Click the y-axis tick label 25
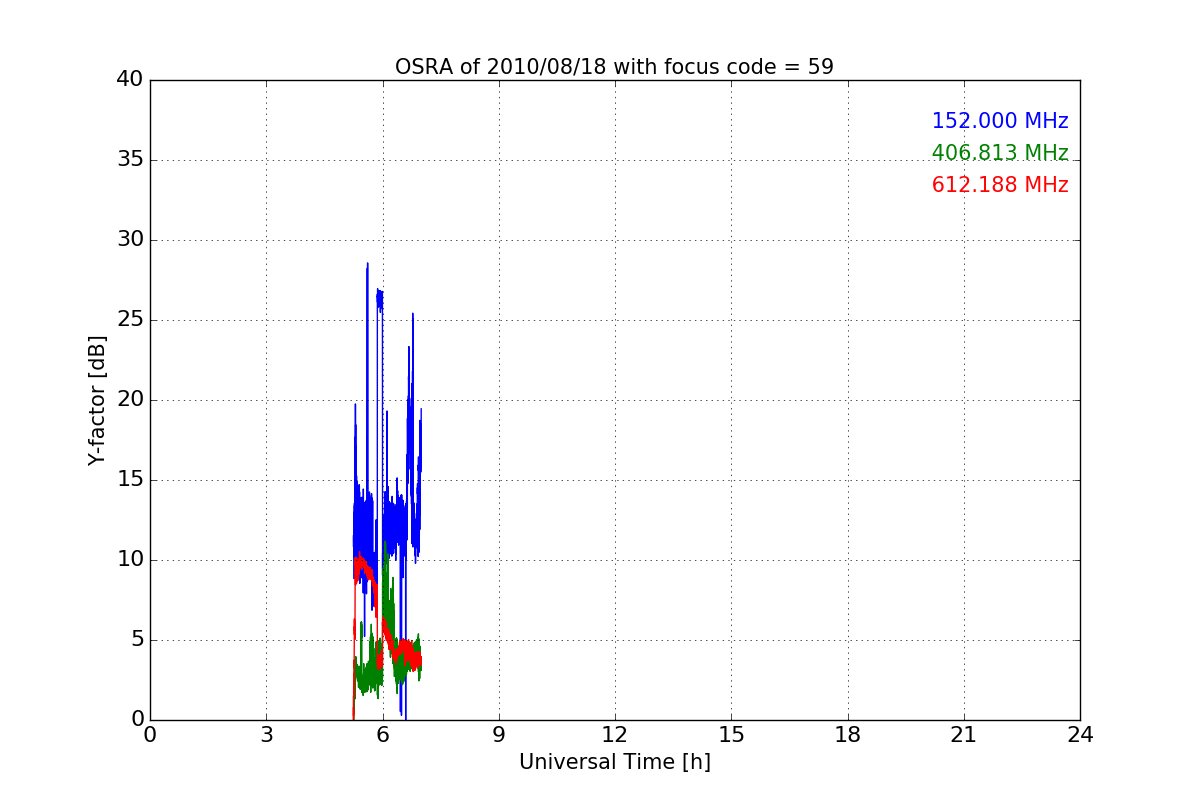Viewport: 1200px width, 800px height. [129, 320]
